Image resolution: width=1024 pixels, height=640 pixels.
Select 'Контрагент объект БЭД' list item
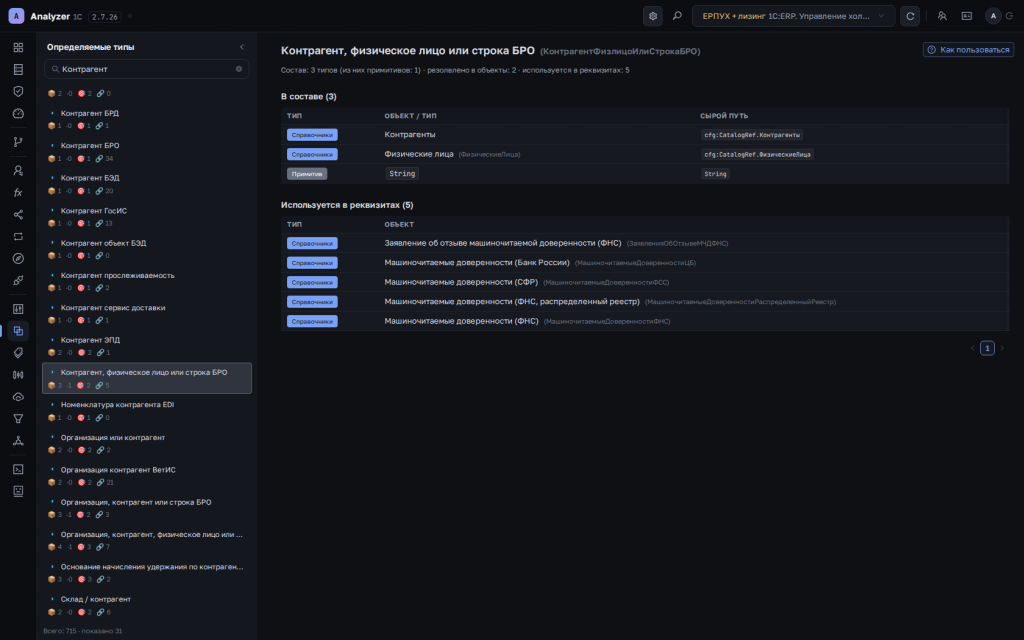point(147,249)
